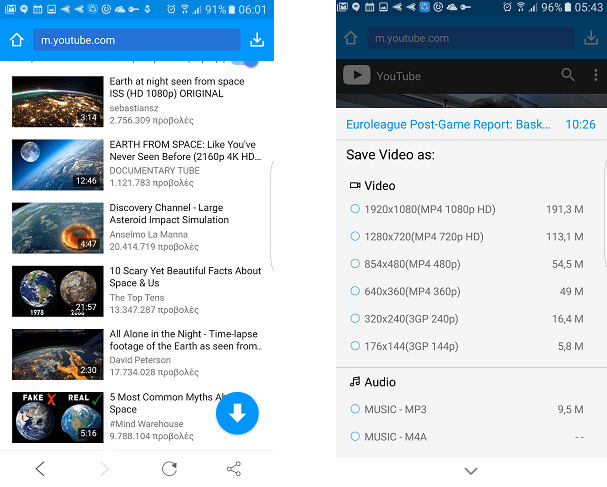Click the '10:26' video duration
Viewport: 607px width, 487px height.
coord(580,124)
